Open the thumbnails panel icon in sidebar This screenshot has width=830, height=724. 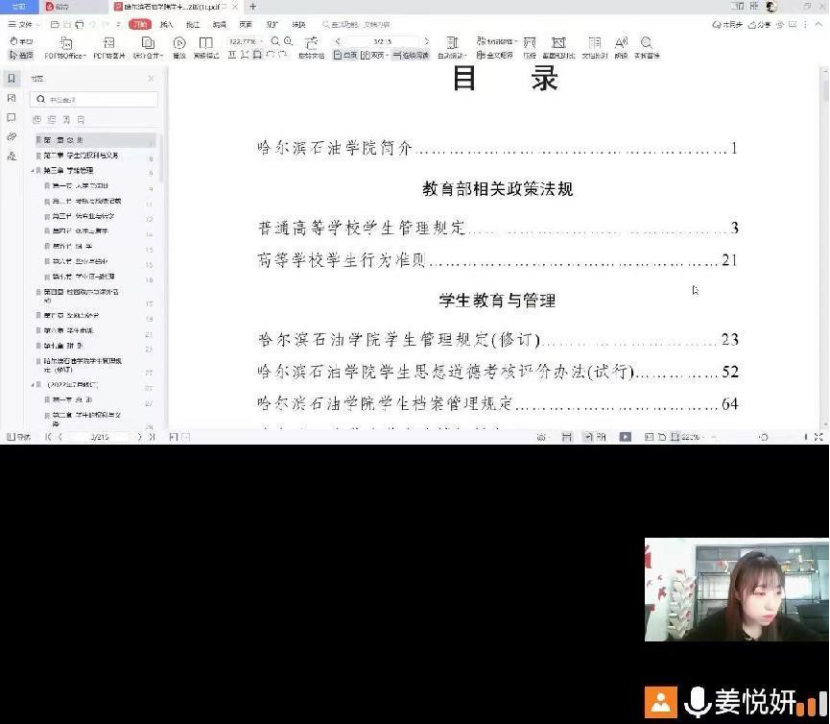pos(11,98)
